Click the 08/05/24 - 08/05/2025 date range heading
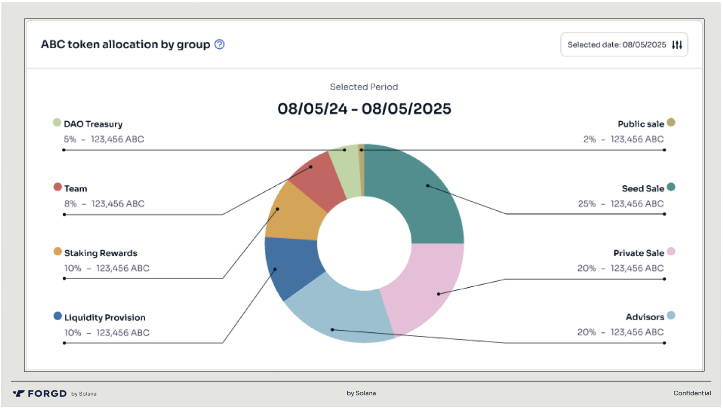This screenshot has height=408, width=723. 363,108
